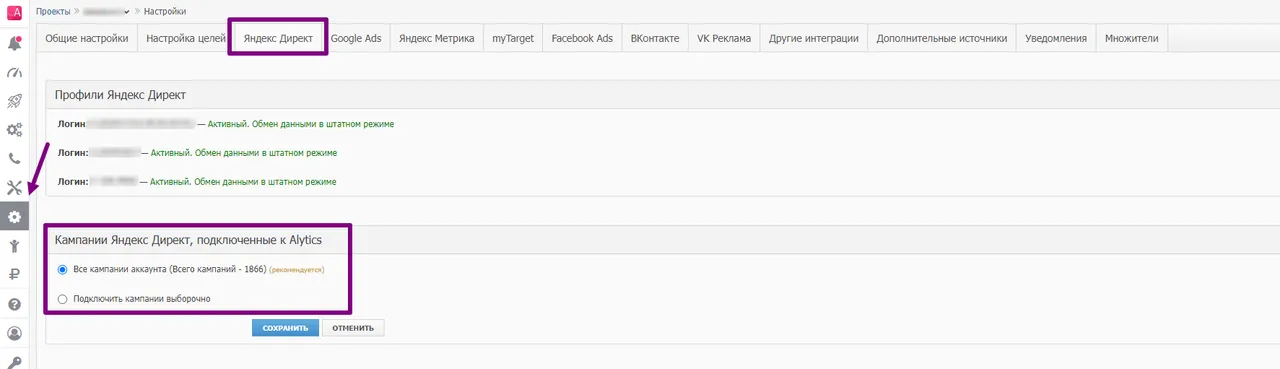
Task: Click 'Профили Яндекс Директ' section heading
Action: pyautogui.click(x=121, y=94)
